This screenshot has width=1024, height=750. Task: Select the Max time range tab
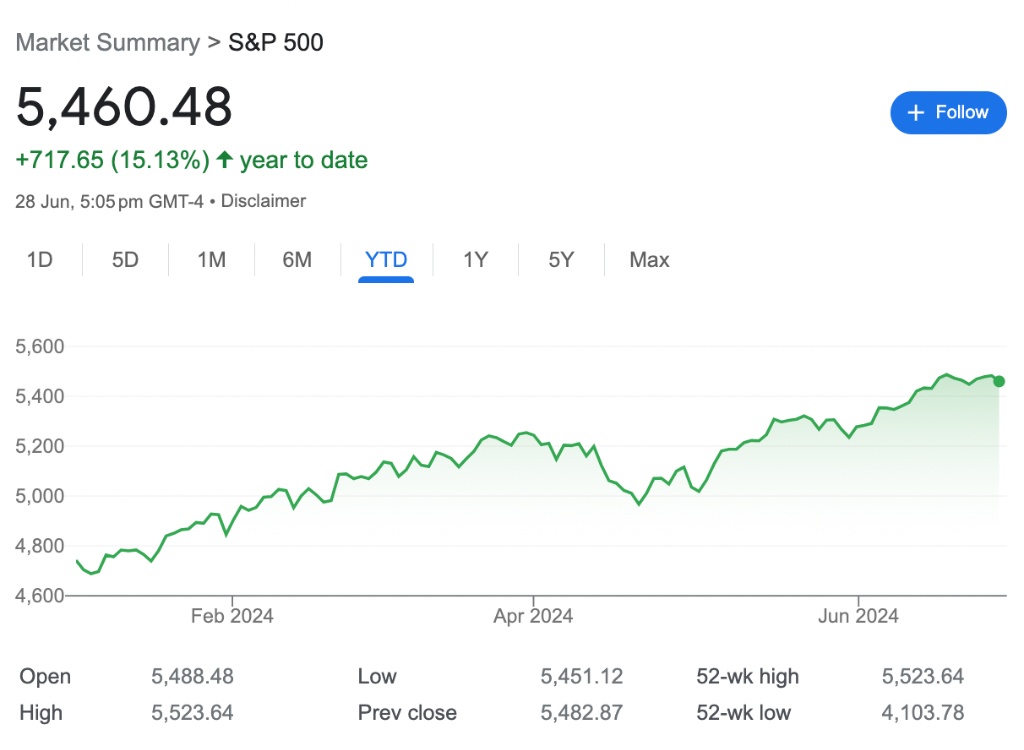click(649, 260)
